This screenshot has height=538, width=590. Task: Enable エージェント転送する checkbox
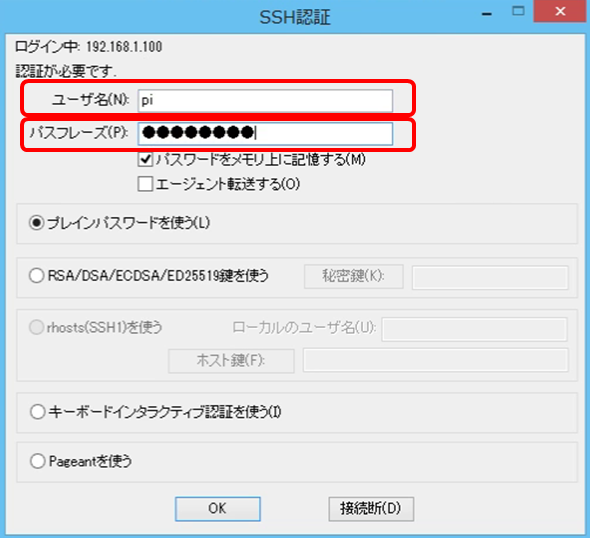(145, 184)
